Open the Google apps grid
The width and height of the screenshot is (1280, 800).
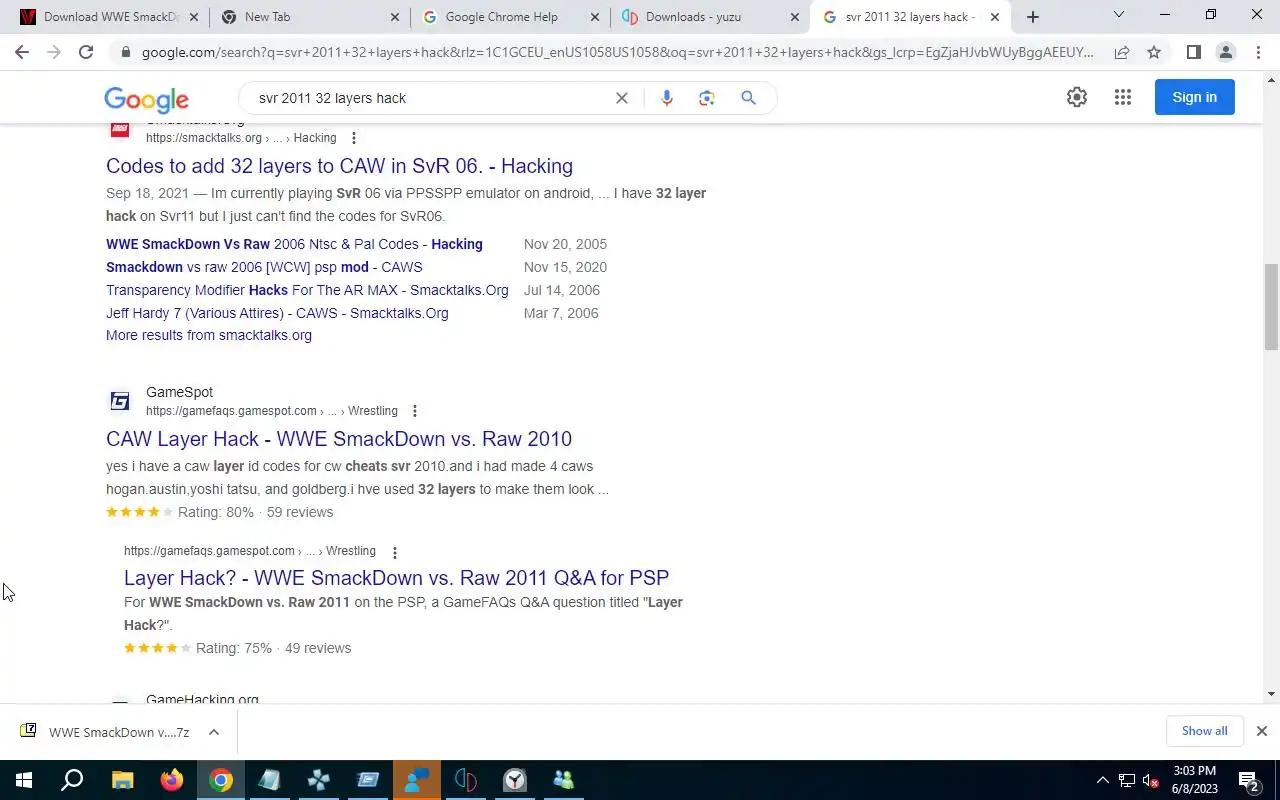click(x=1123, y=97)
